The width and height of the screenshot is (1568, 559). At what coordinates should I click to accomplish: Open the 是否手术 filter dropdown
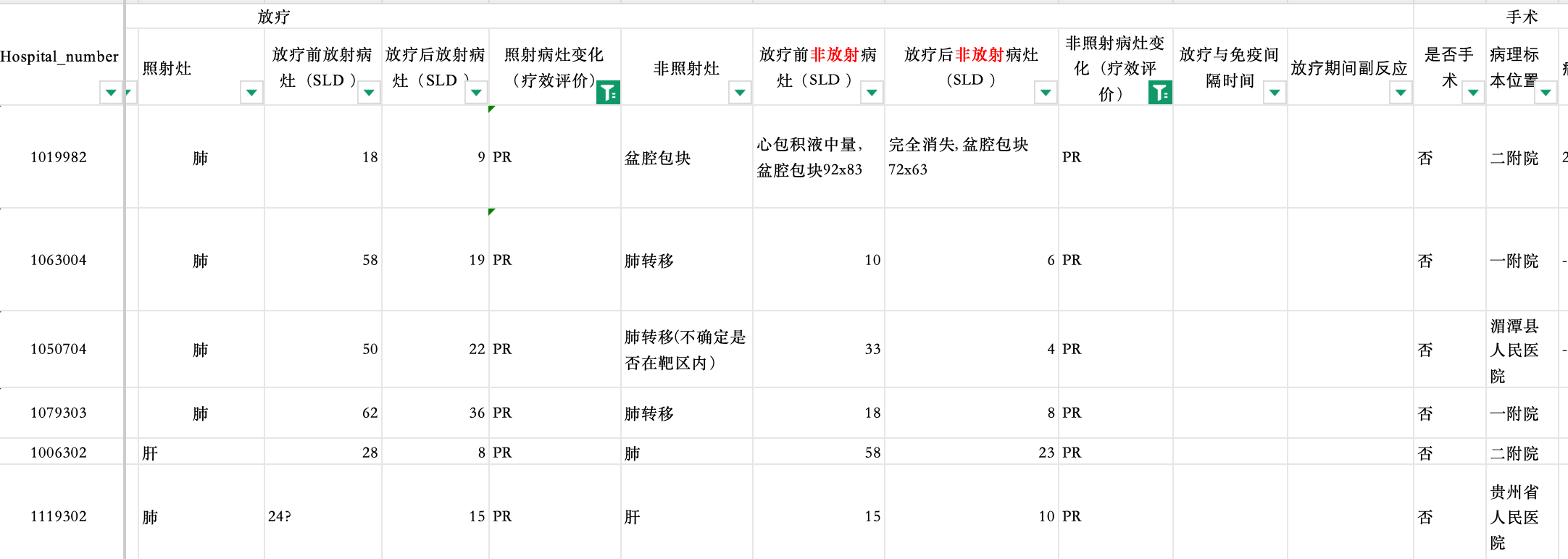coord(1472,93)
